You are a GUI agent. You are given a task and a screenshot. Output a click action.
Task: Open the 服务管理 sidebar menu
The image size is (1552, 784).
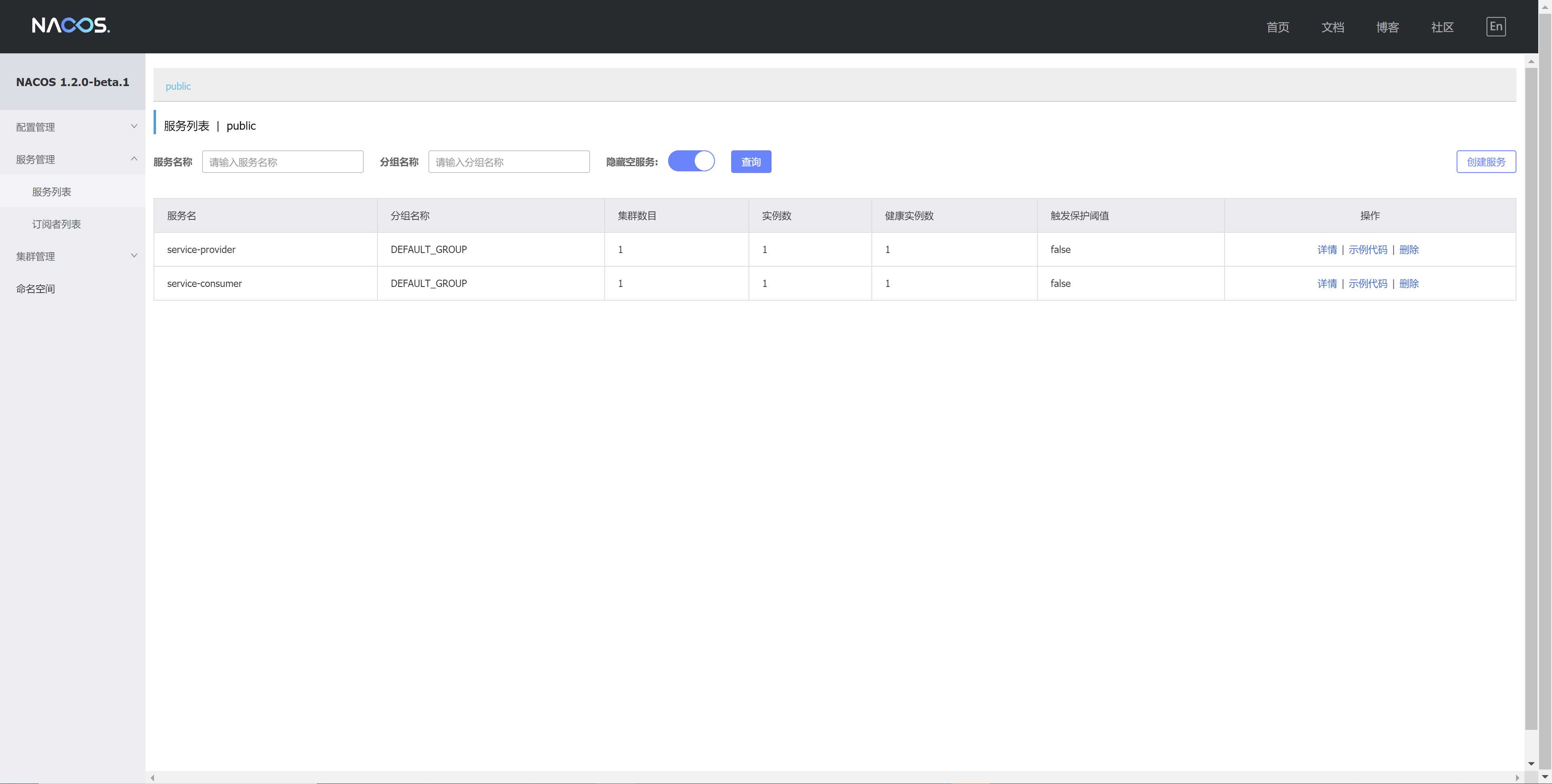point(72,159)
